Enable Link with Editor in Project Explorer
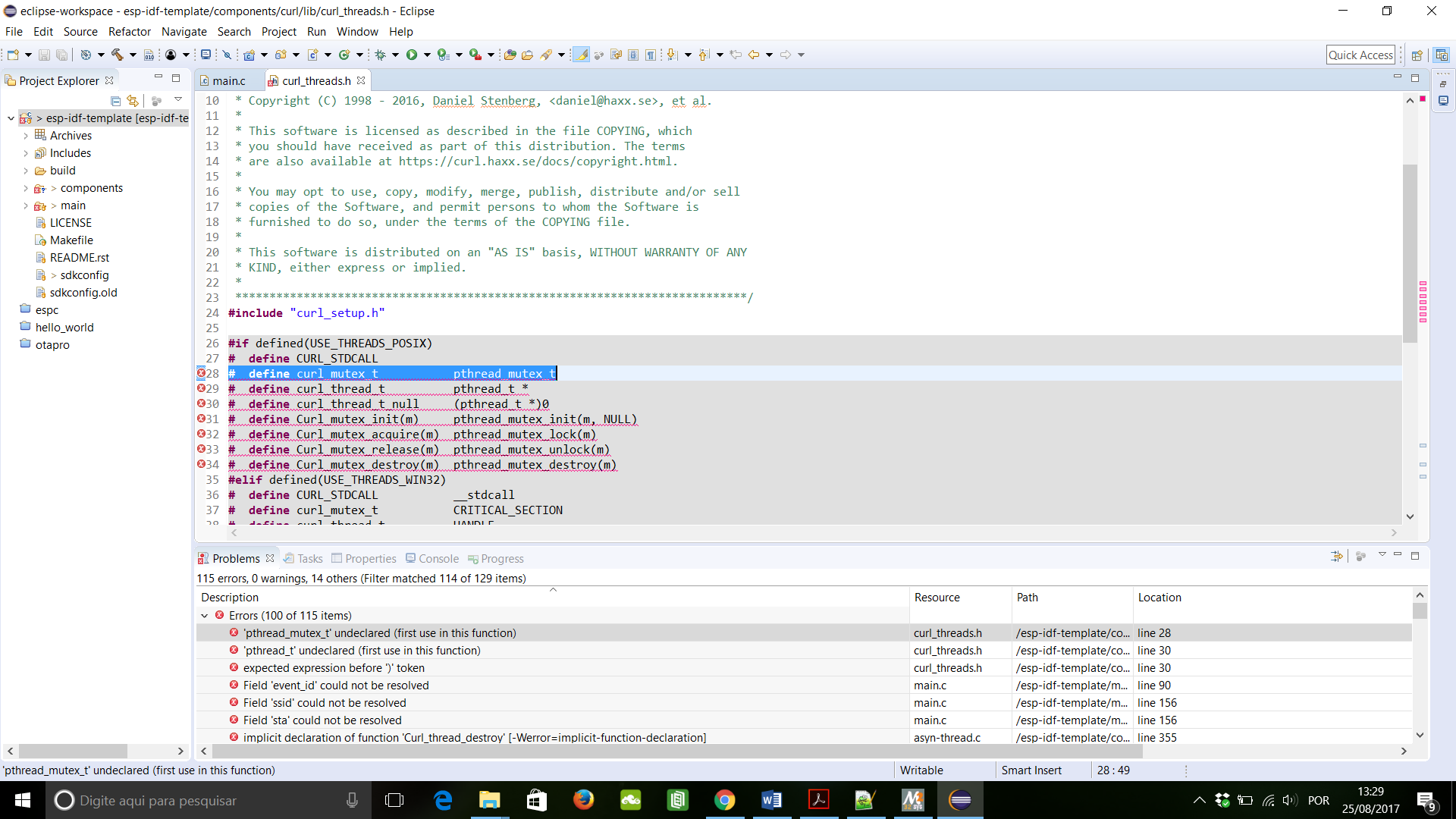Image resolution: width=1456 pixels, height=819 pixels. pos(133,101)
